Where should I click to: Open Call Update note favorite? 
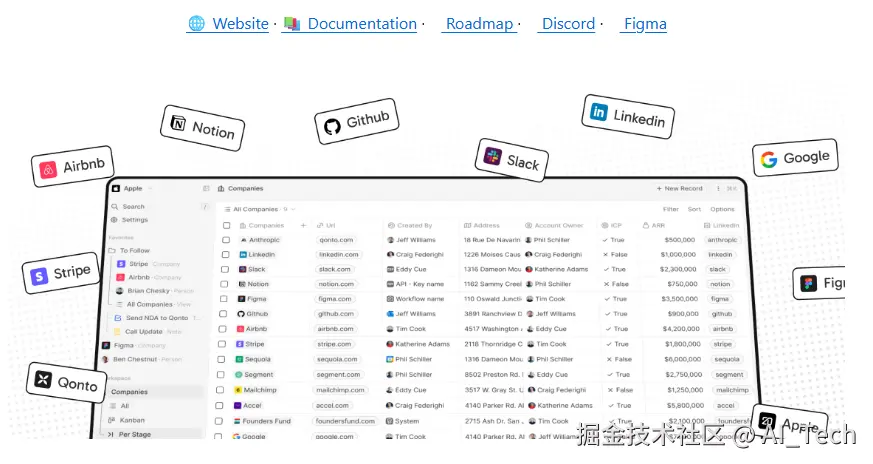coord(148,331)
